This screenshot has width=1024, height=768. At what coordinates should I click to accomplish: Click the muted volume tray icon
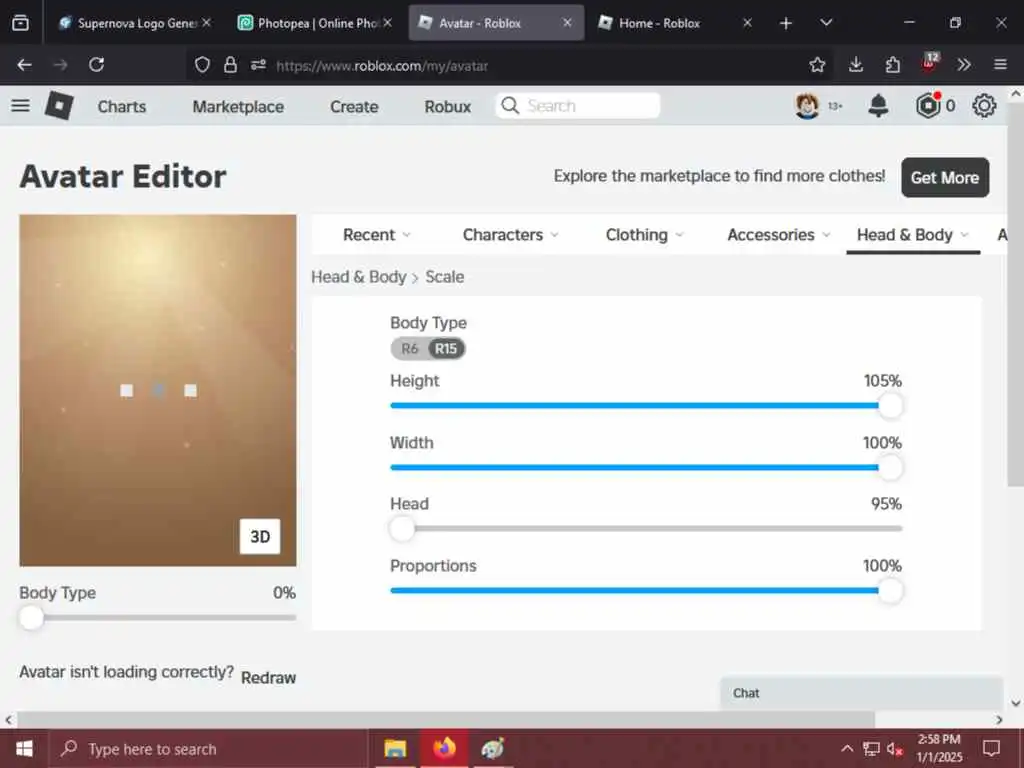pyautogui.click(x=894, y=748)
